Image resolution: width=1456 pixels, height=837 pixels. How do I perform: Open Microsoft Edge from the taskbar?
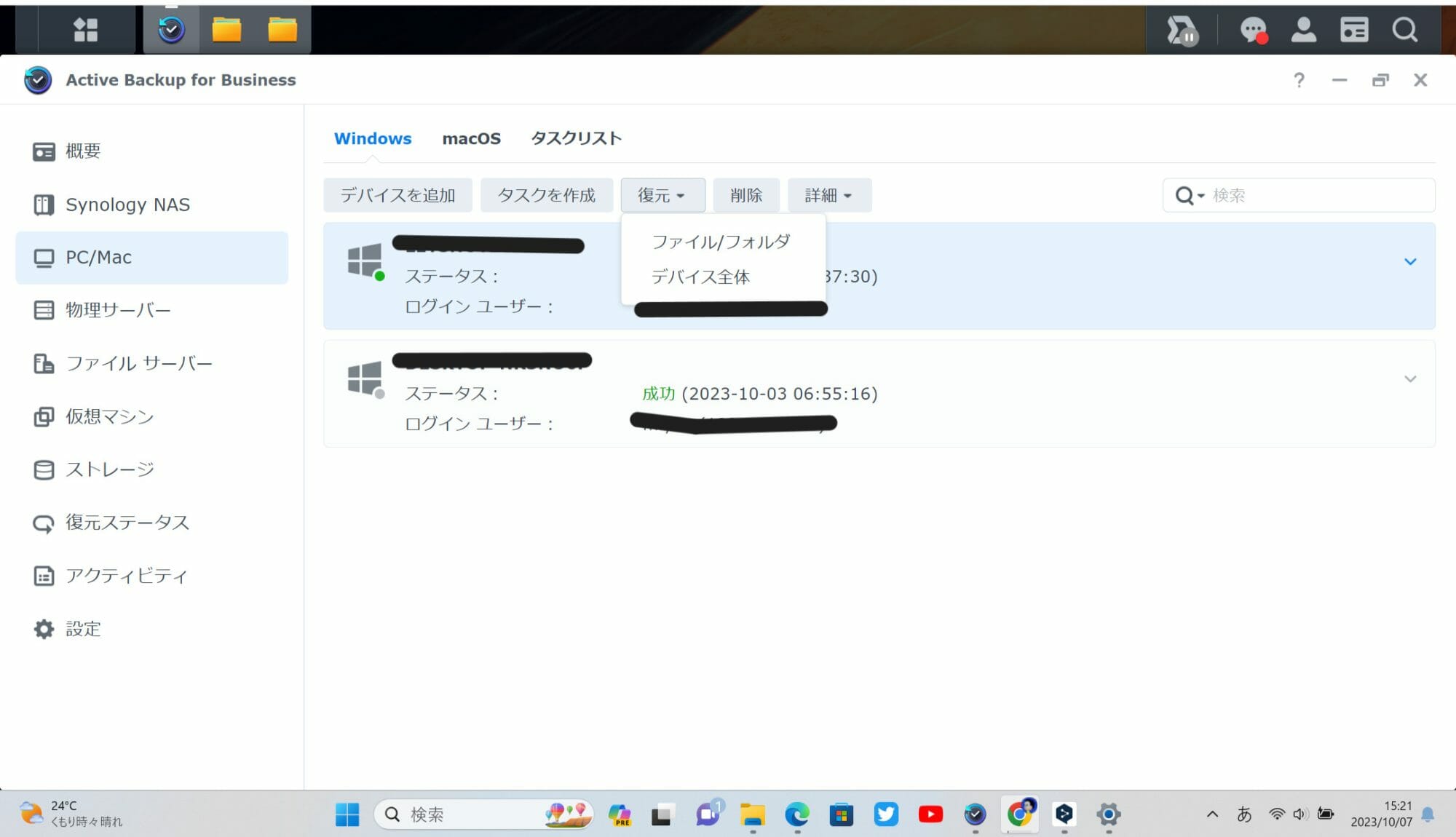796,814
